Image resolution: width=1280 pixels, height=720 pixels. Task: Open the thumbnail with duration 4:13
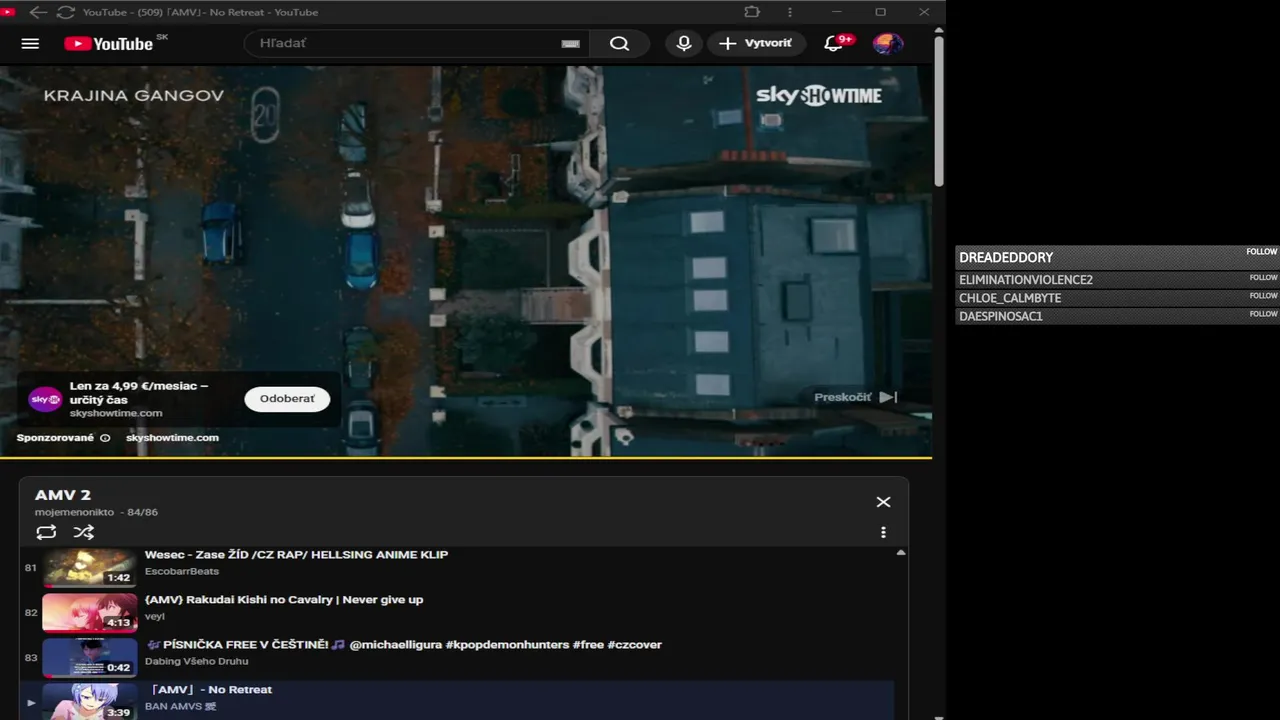pos(89,613)
